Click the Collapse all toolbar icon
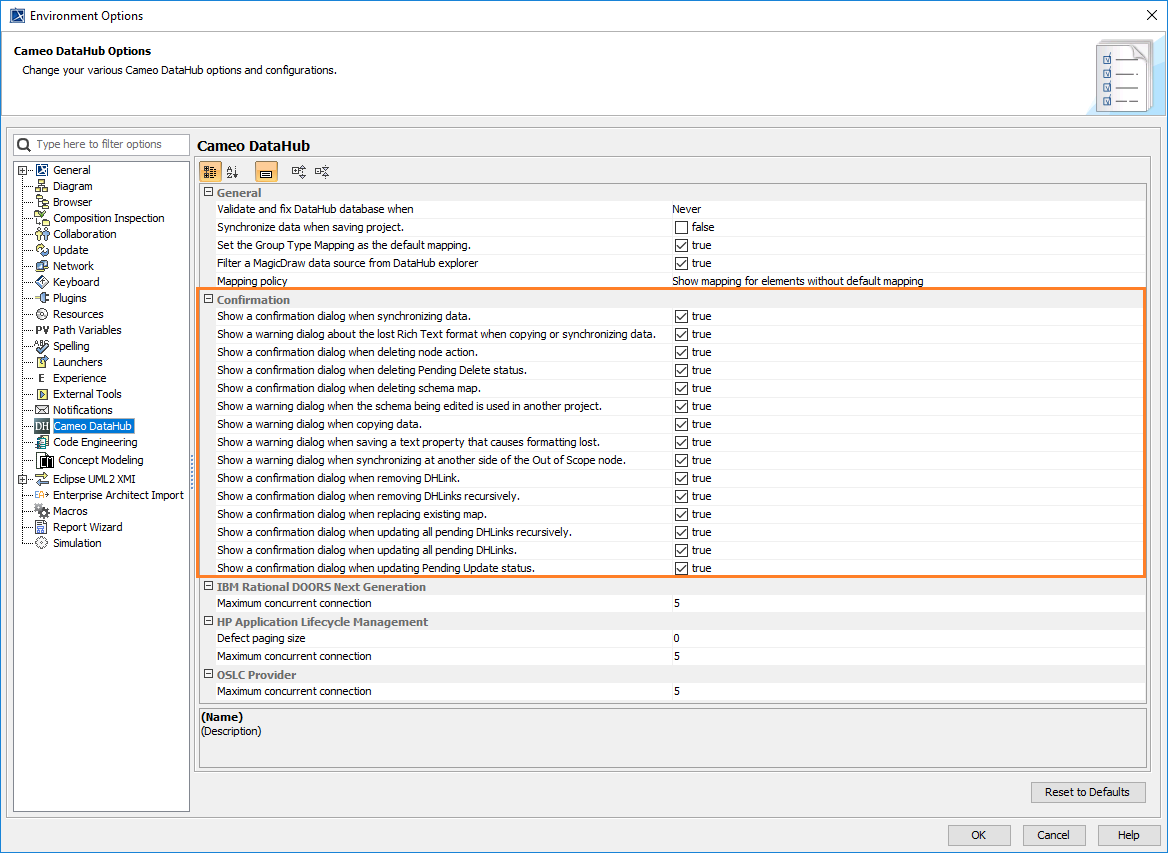Screen dimensions: 1168x853 click(x=322, y=172)
